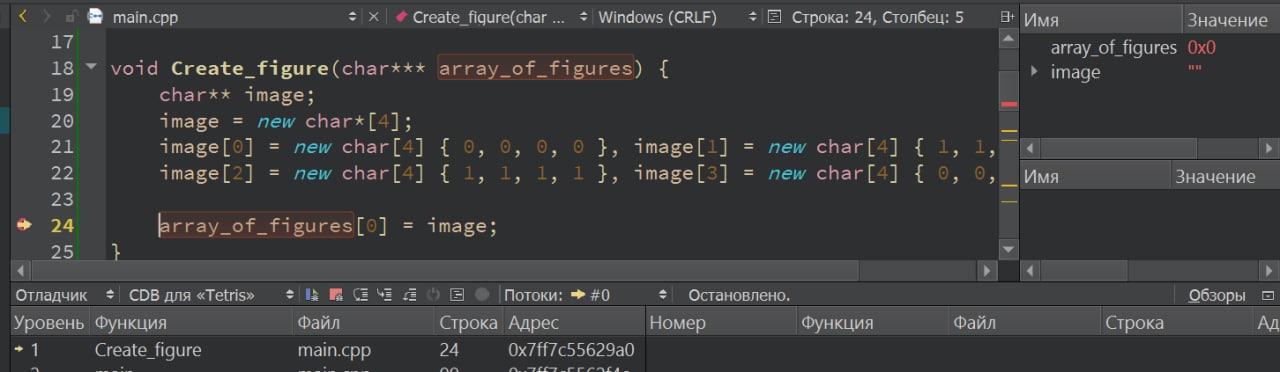The height and width of the screenshot is (372, 1280).
Task: Click the grayed restart debugging icon
Action: (x=433, y=295)
